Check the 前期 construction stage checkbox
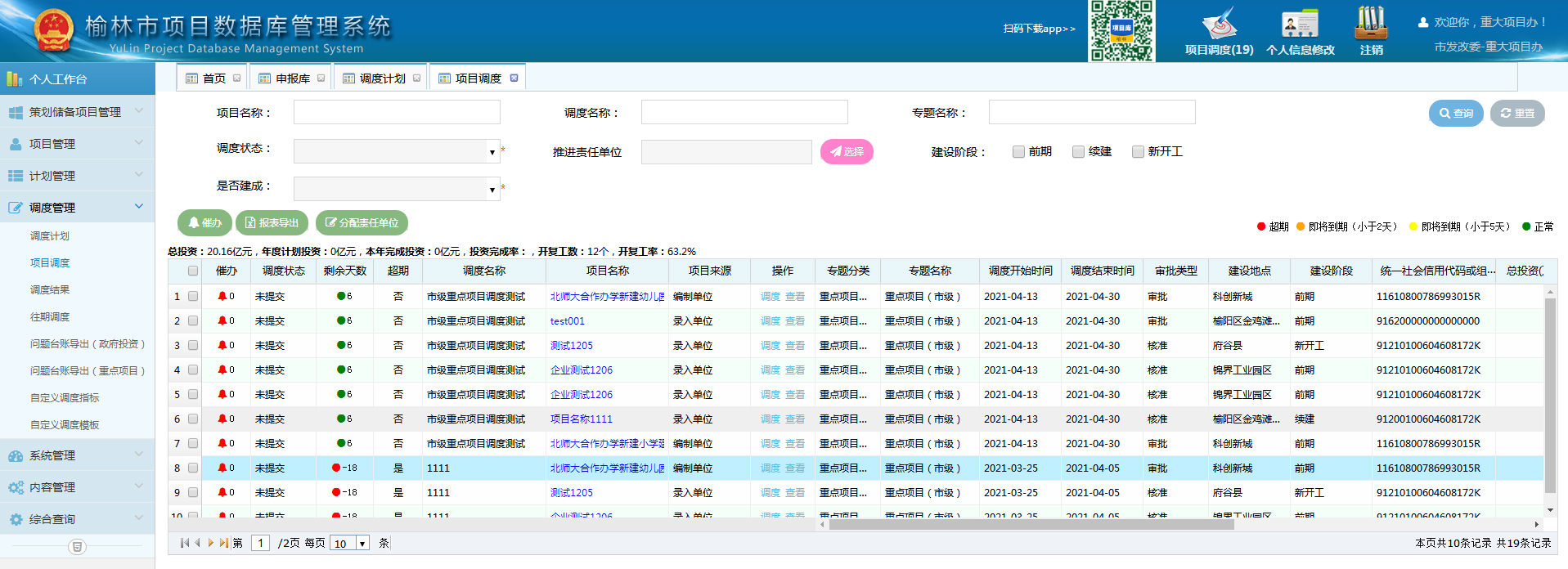The image size is (1568, 569). 1018,152
